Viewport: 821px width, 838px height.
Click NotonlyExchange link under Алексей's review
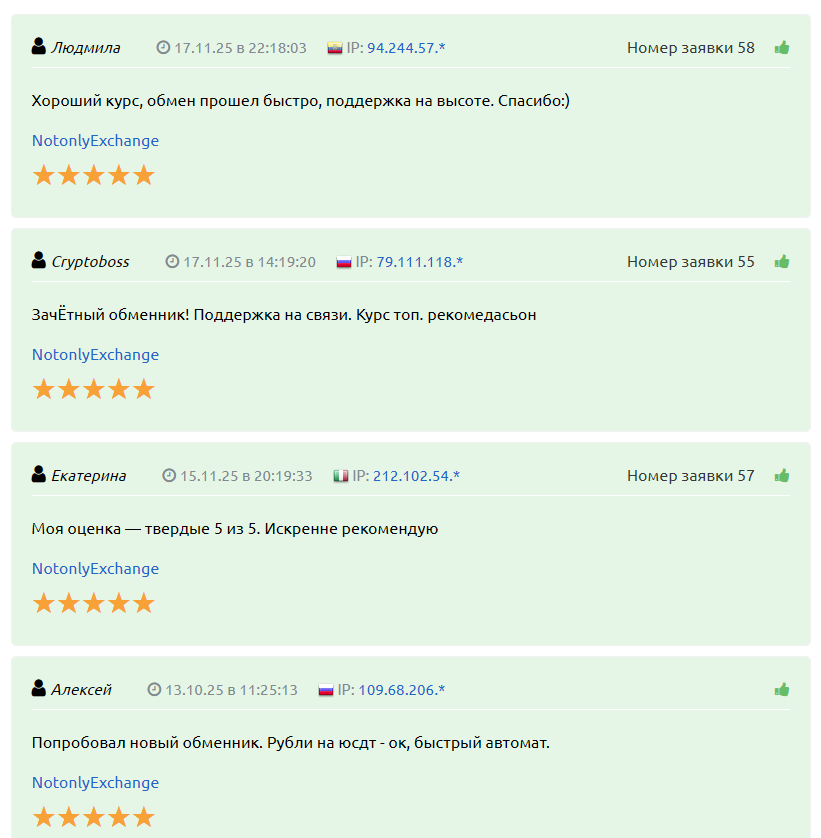point(94,782)
